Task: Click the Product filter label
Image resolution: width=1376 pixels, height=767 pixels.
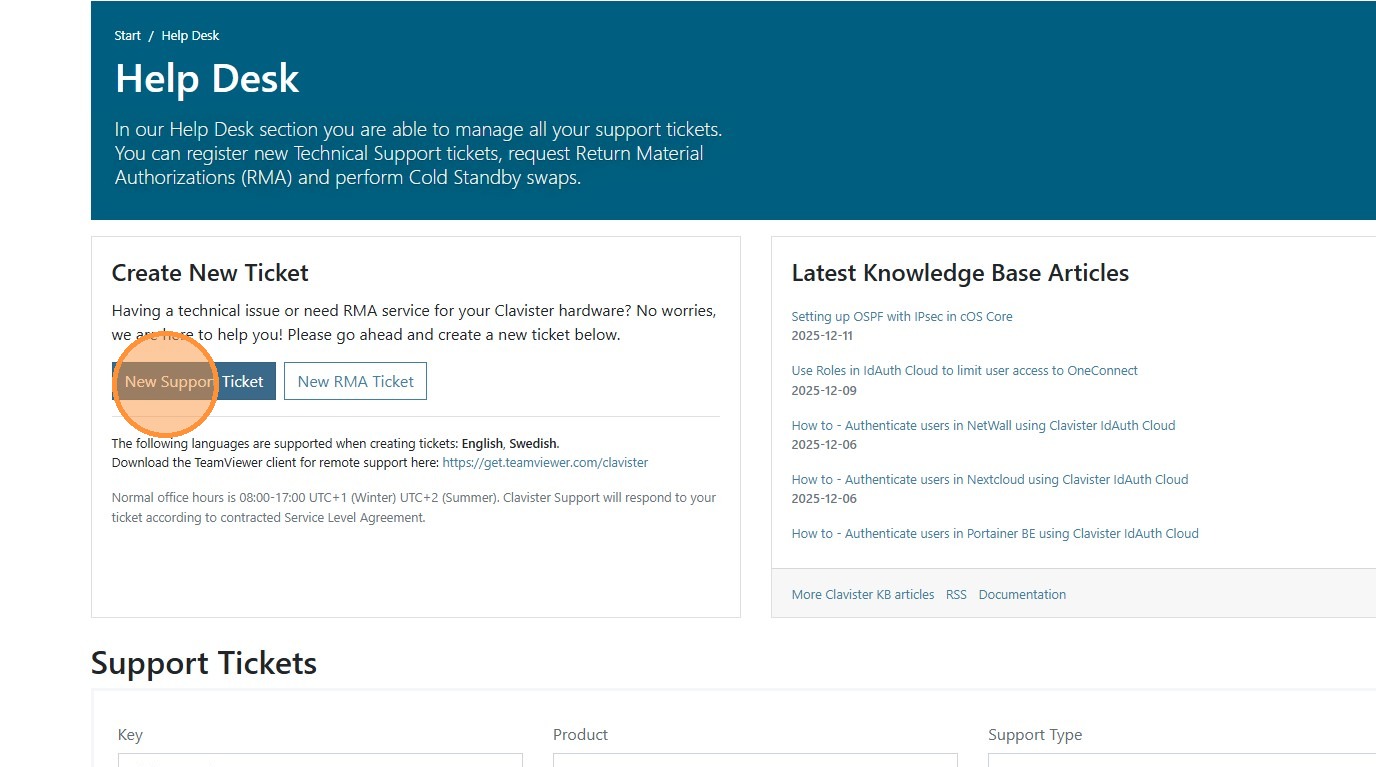Action: click(x=580, y=735)
